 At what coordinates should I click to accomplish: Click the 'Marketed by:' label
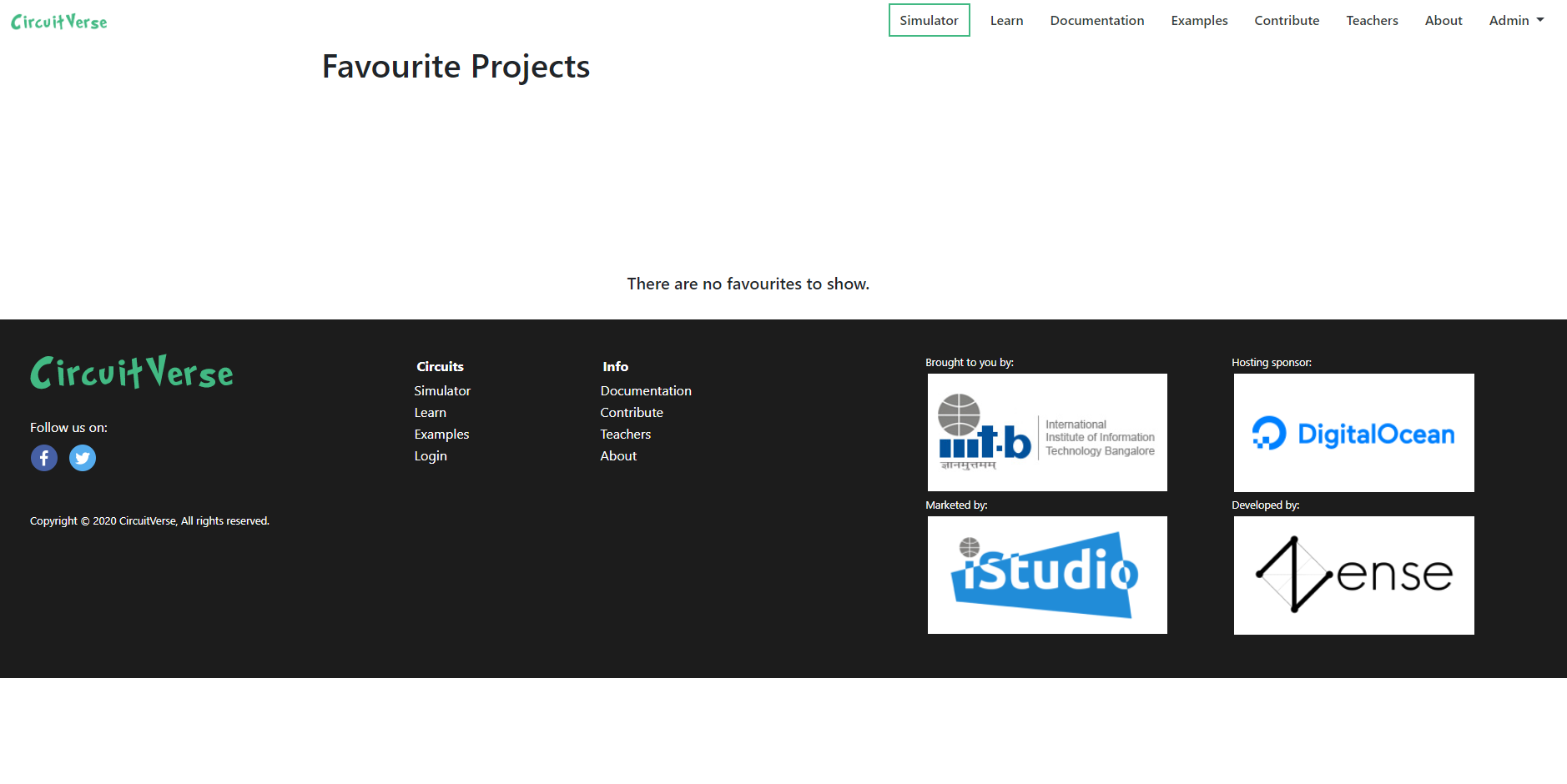click(x=956, y=505)
